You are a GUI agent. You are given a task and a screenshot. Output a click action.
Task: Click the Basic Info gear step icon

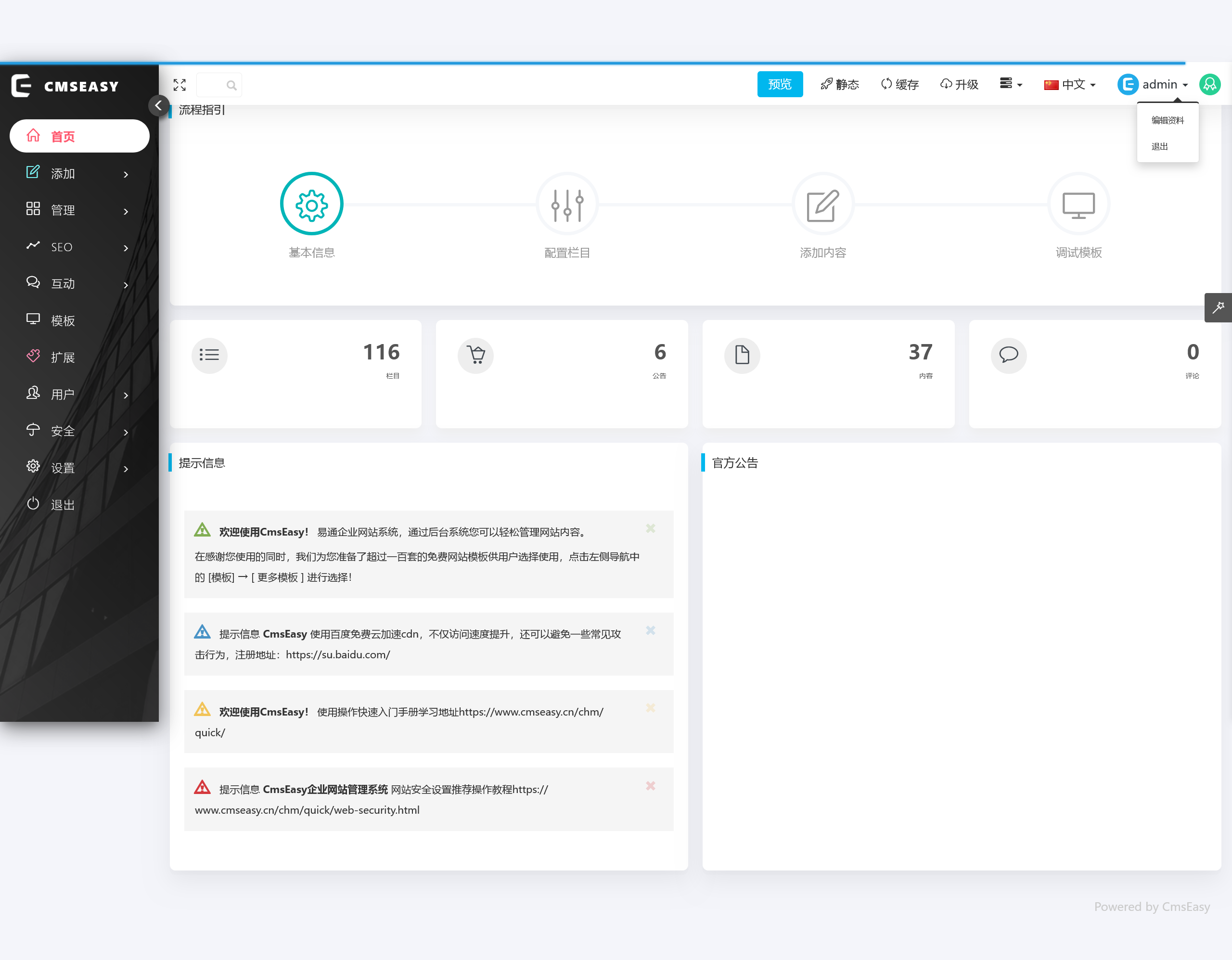(x=311, y=204)
